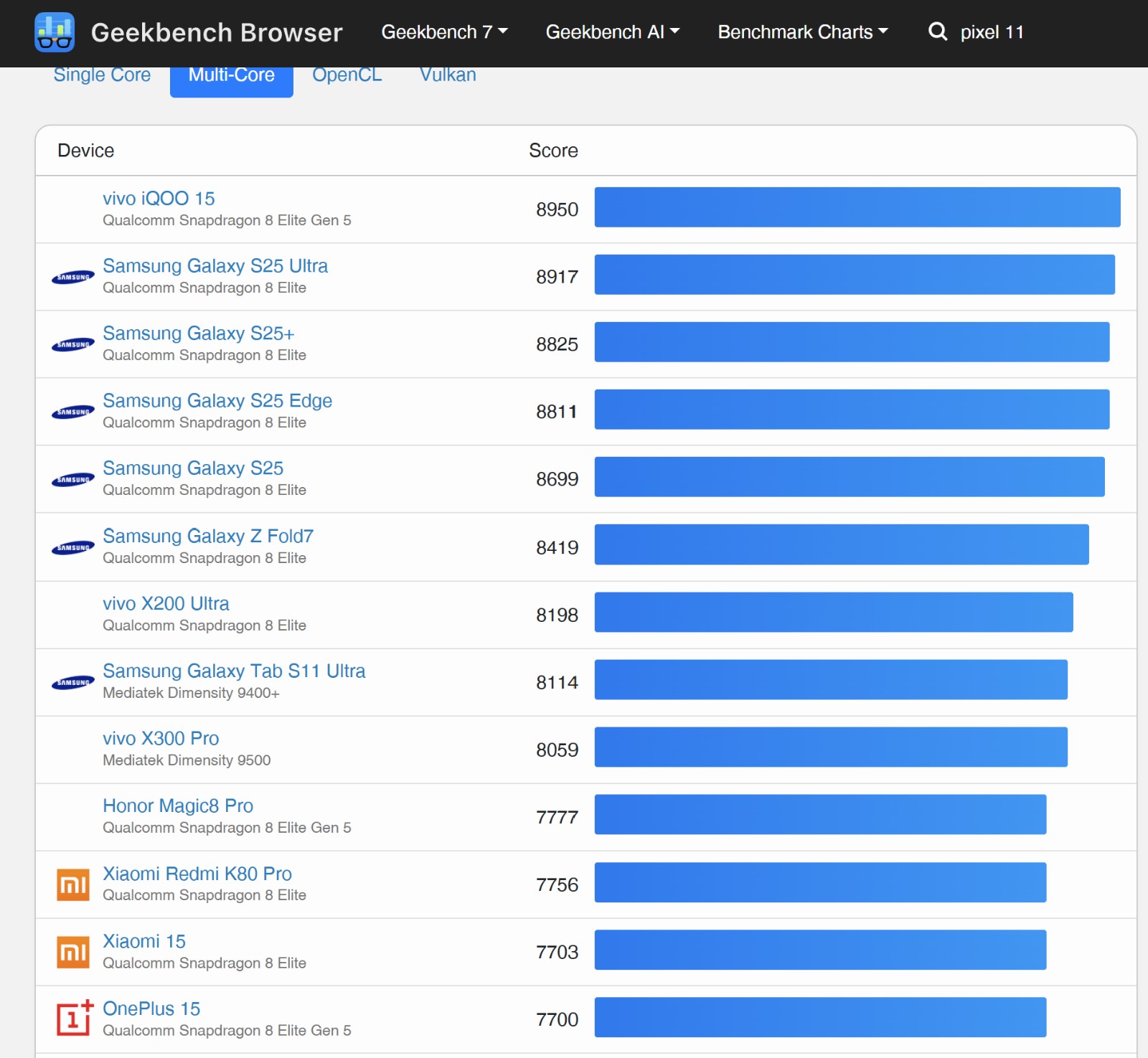Click the search magnifier icon
This screenshot has width=1148, height=1058.
point(938,32)
